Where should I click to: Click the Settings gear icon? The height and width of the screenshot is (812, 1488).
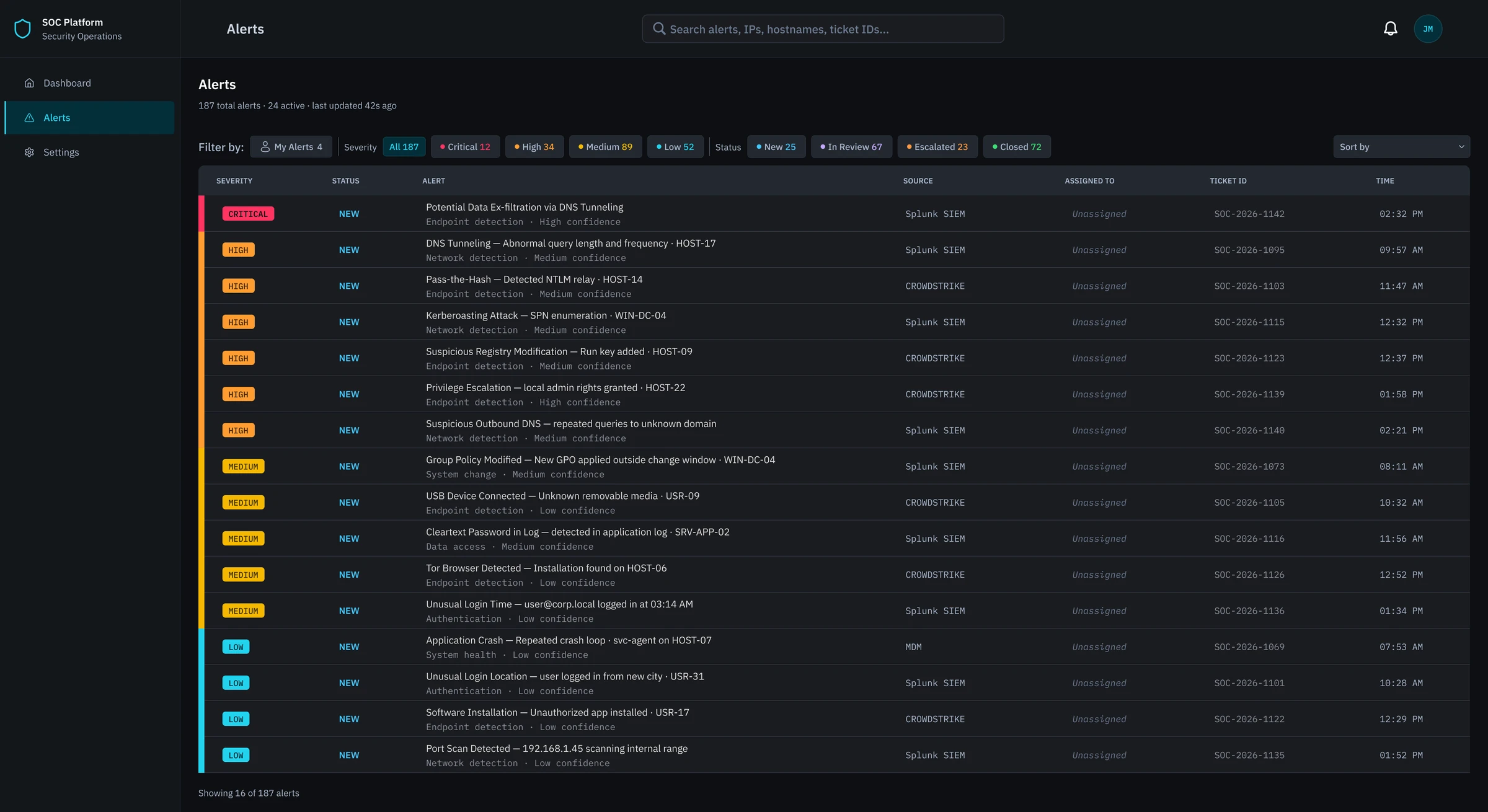29,152
